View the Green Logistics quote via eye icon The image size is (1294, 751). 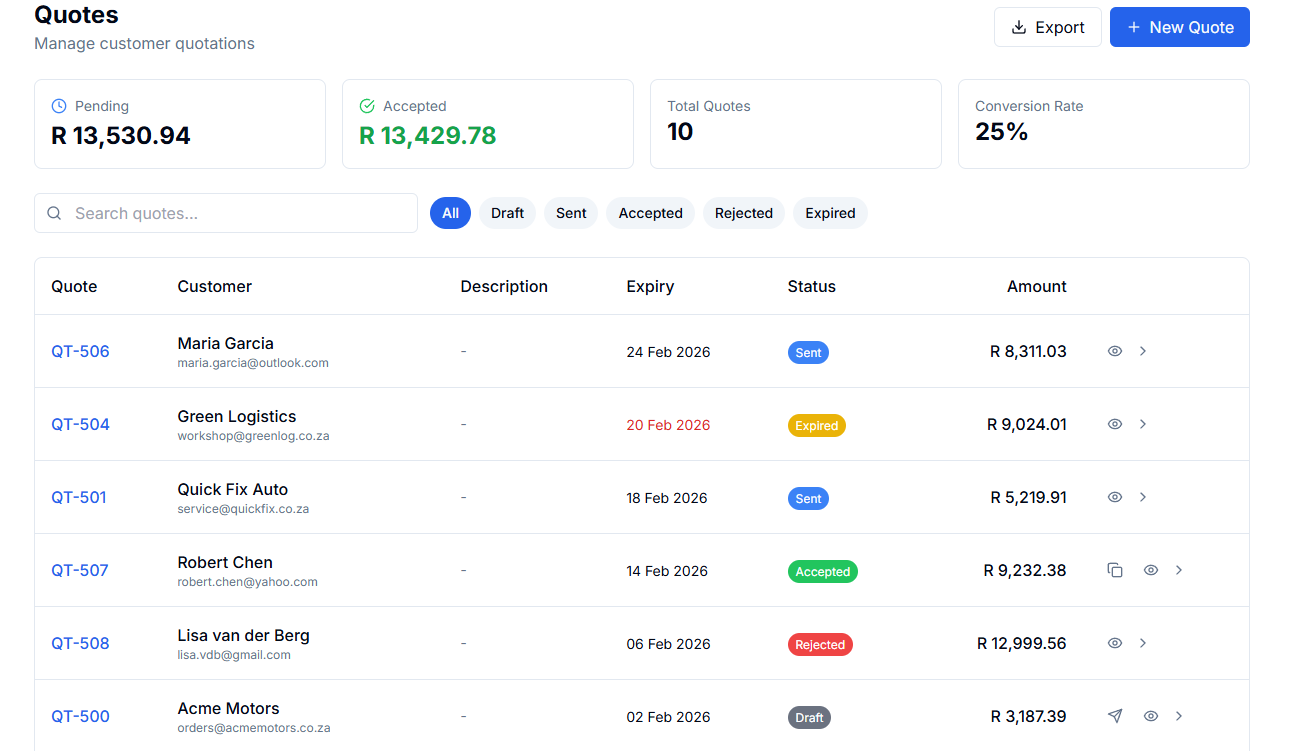[x=1115, y=424]
